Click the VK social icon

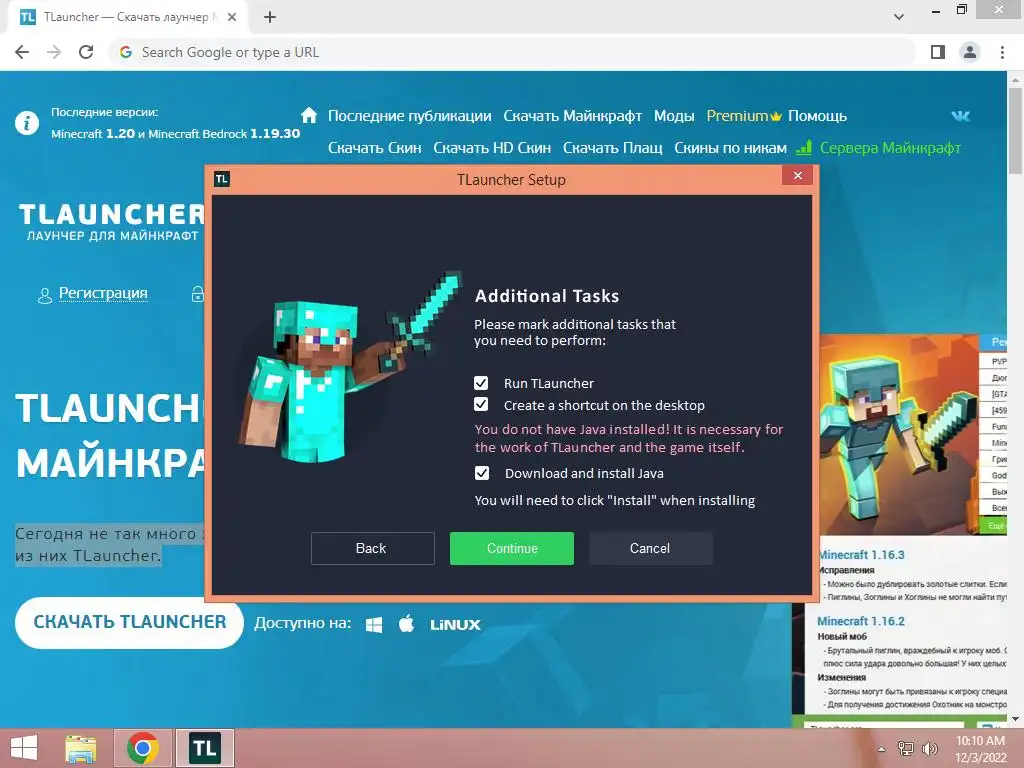961,116
